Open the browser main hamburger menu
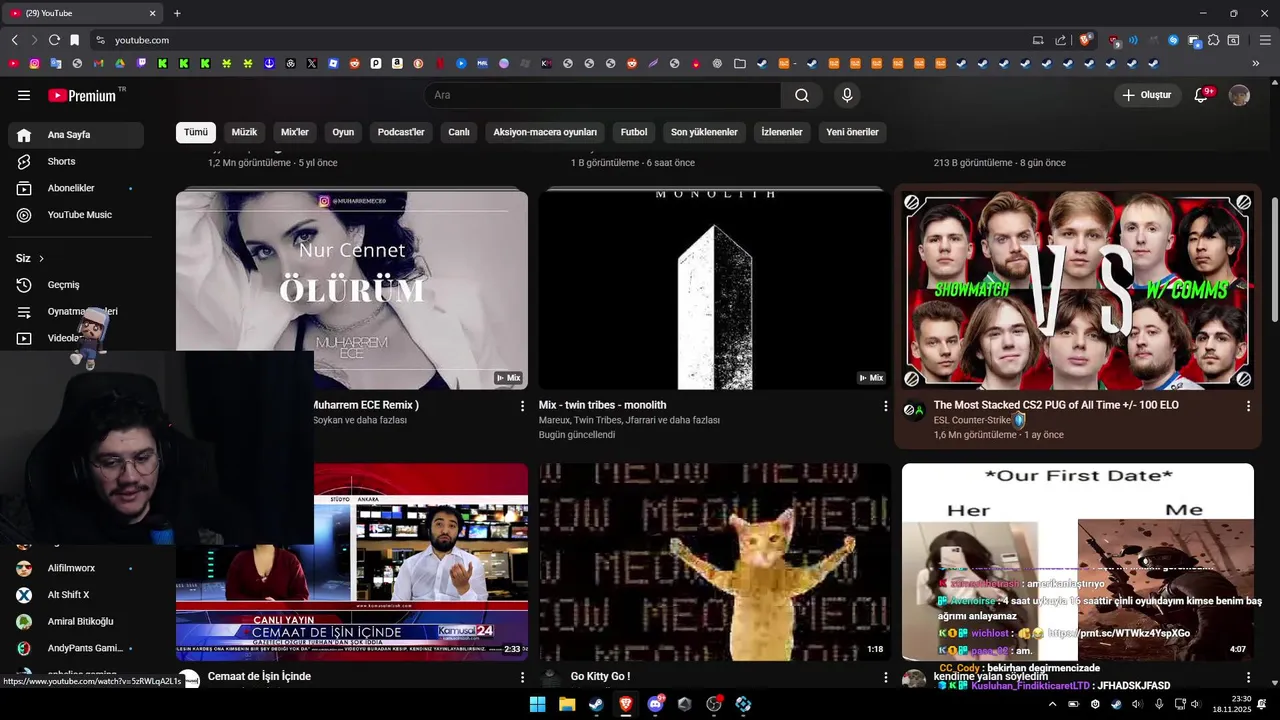Image resolution: width=1280 pixels, height=720 pixels. (x=1265, y=40)
